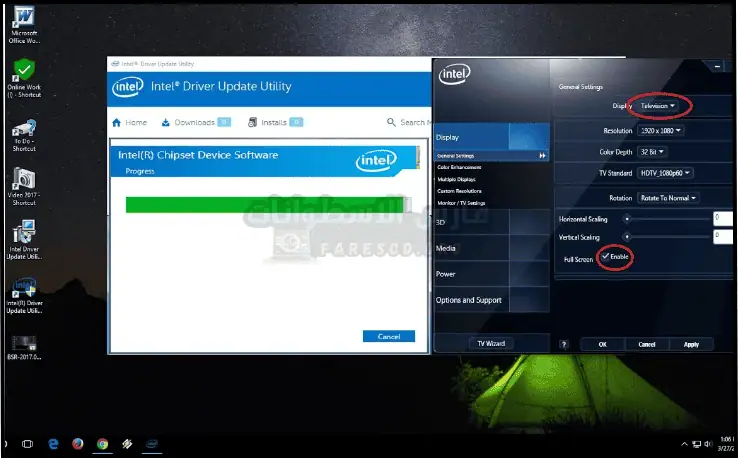Open Firefox from the taskbar
Image resolution: width=738 pixels, height=458 pixels.
tap(77, 443)
